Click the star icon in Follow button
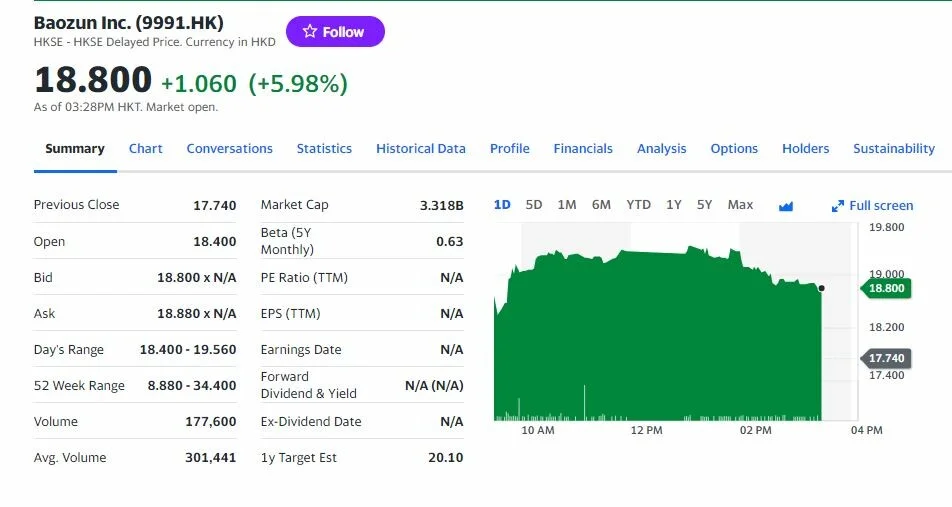Viewport: 952px width, 507px height. pyautogui.click(x=310, y=31)
